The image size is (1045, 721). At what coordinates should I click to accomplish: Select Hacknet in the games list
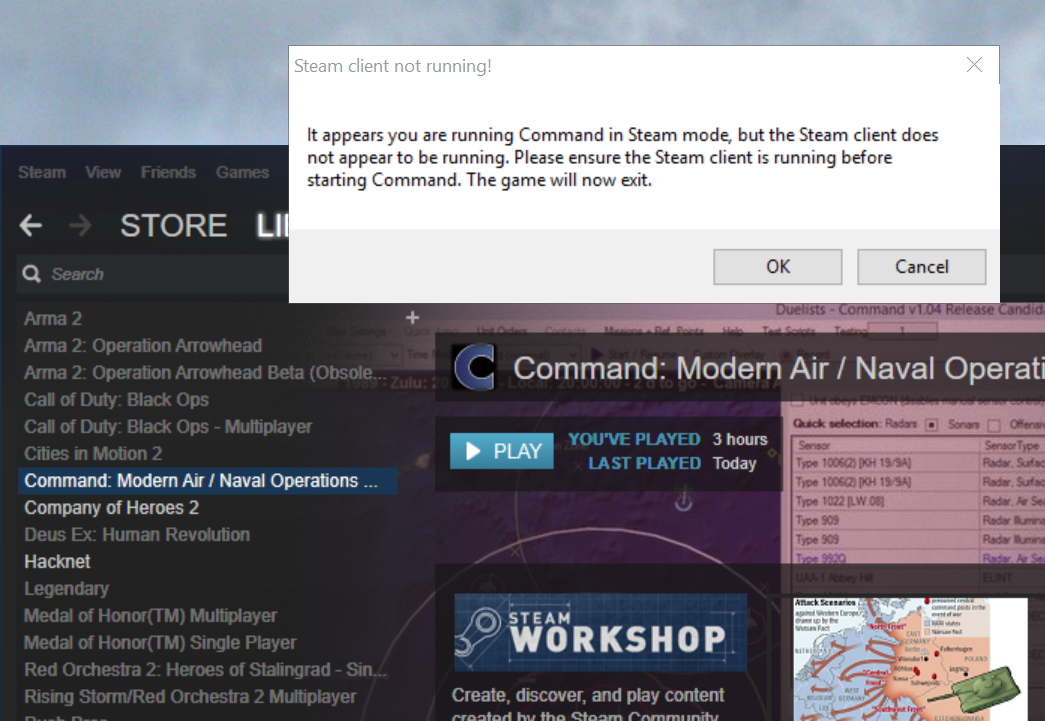(x=57, y=562)
